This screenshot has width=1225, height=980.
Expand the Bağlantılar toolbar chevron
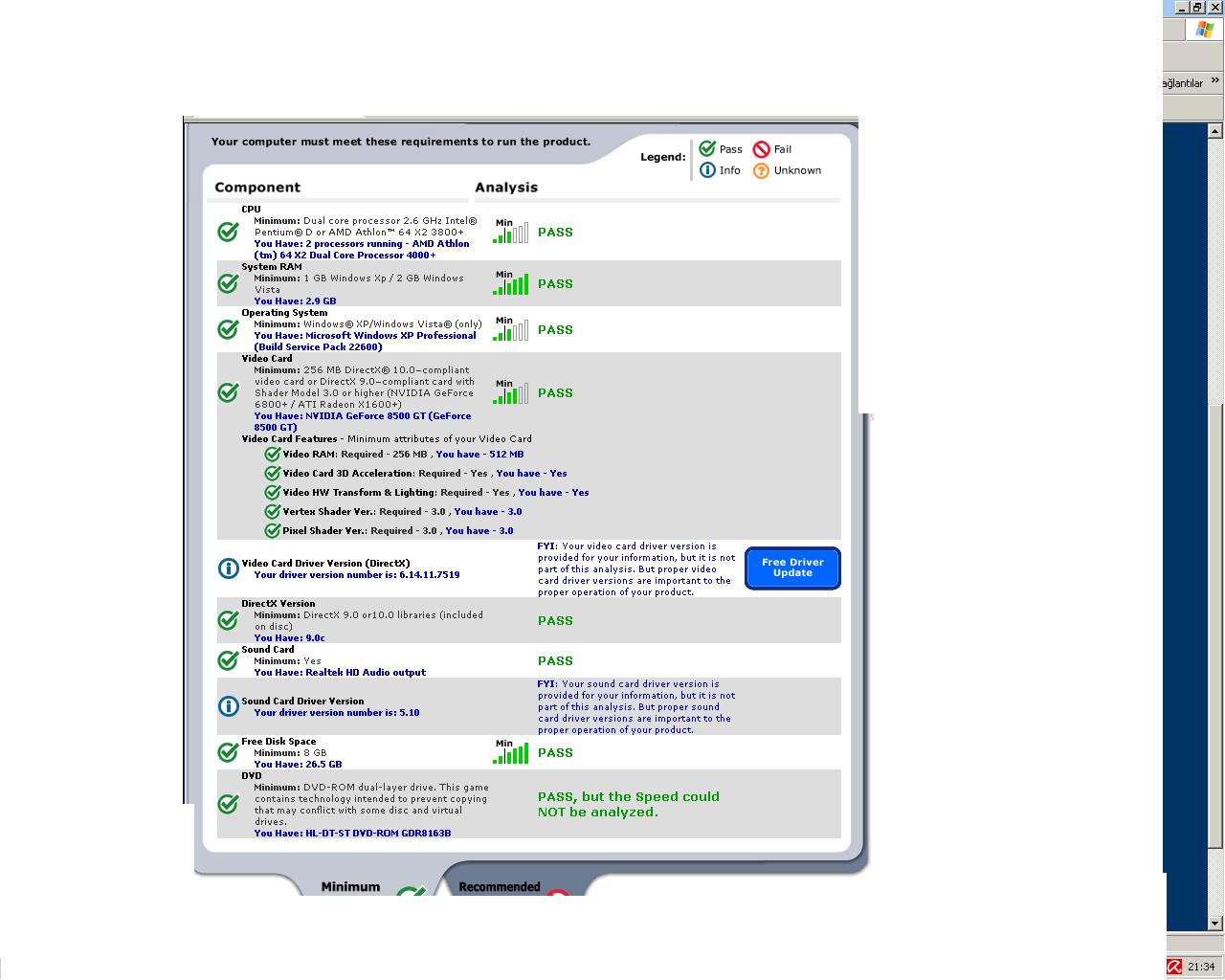1215,81
